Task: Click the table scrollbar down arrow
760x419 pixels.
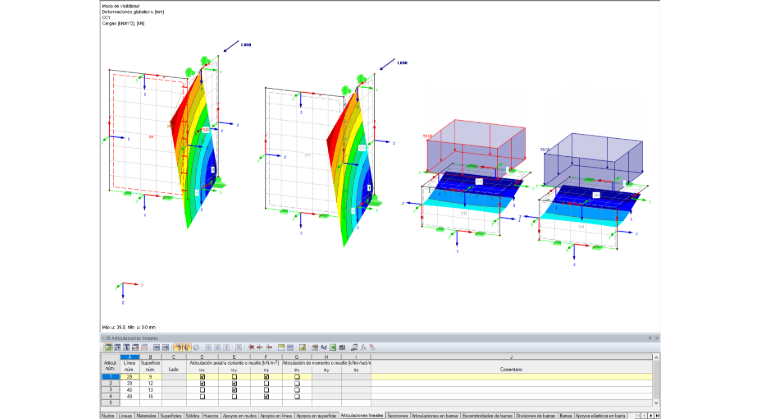Action: (656, 403)
